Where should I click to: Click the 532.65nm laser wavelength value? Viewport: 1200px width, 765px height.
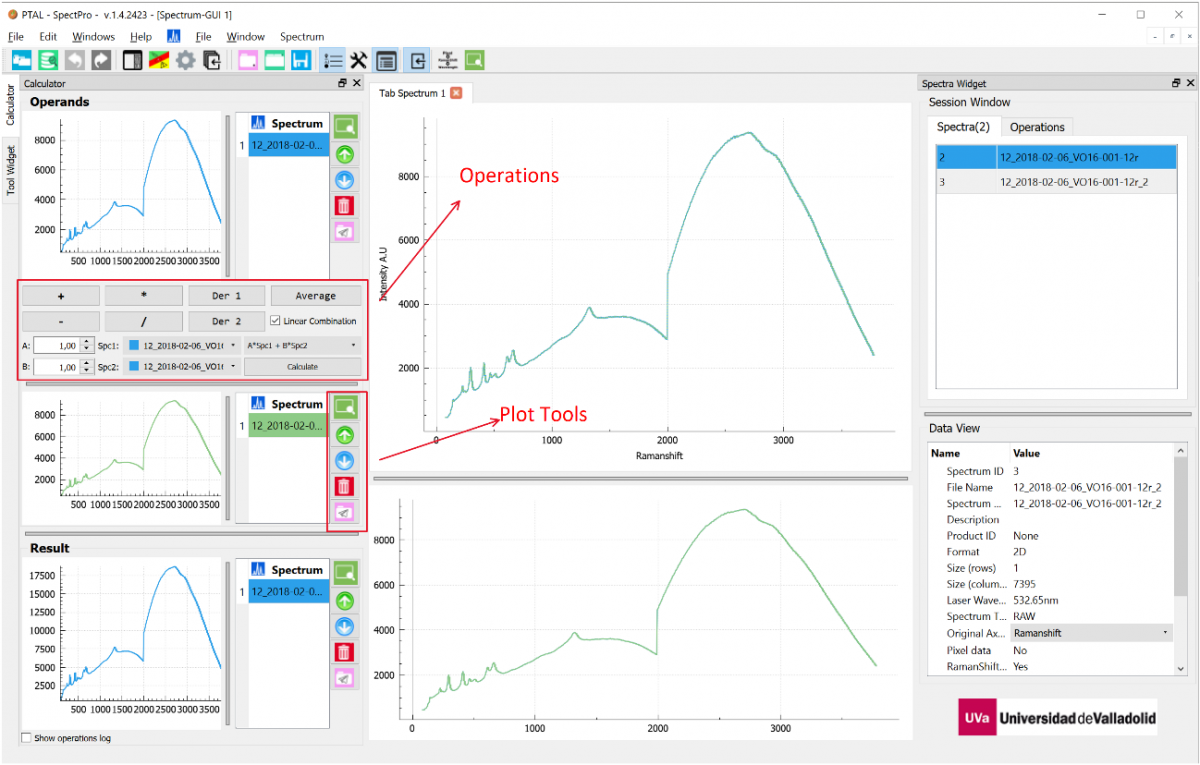(1034, 600)
